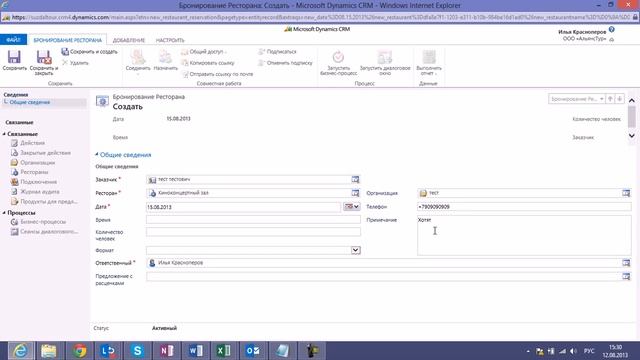Viewport: 640px width, 360px height.
Task: Click the Телефон input field
Action: point(524,207)
